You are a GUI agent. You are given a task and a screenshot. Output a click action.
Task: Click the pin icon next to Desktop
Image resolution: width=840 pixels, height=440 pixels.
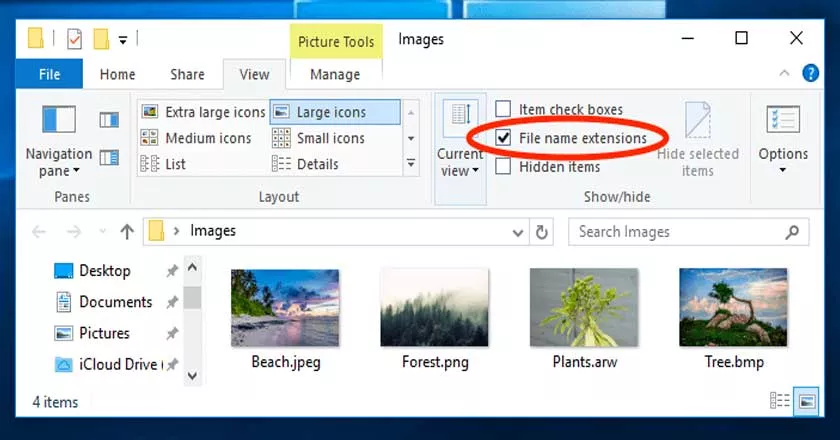click(x=171, y=271)
